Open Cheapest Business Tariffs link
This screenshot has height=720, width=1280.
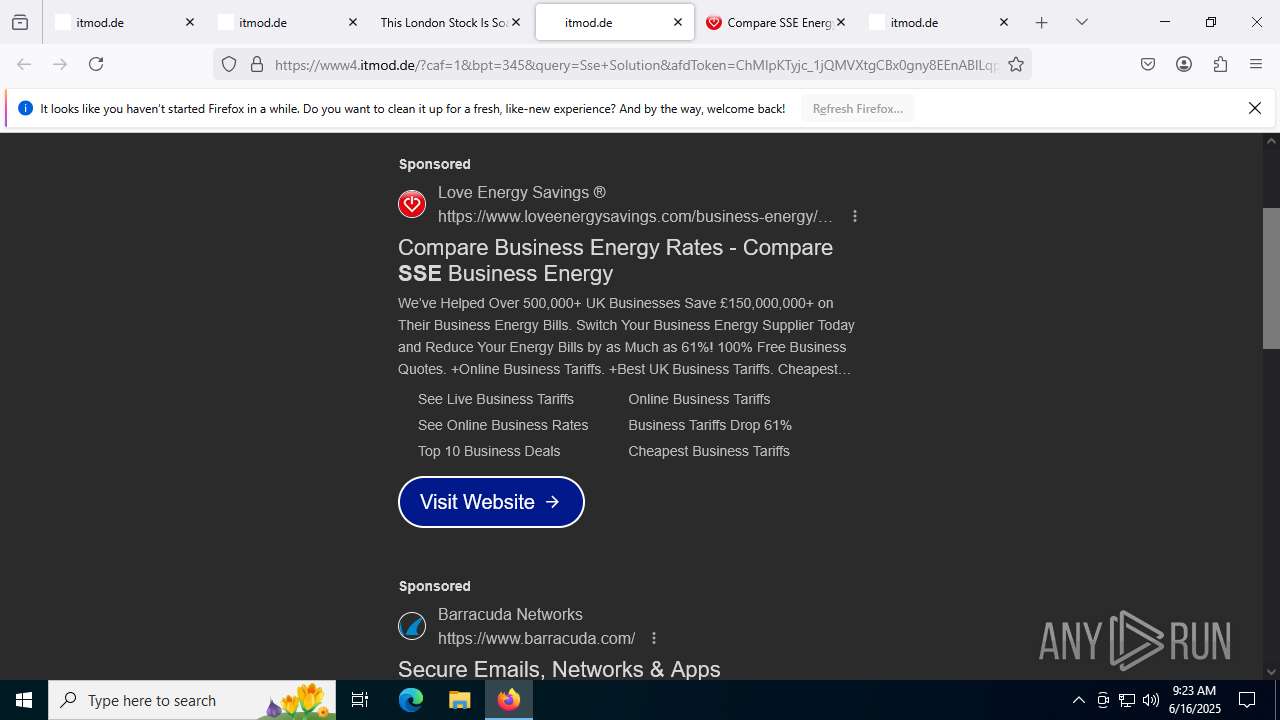709,451
